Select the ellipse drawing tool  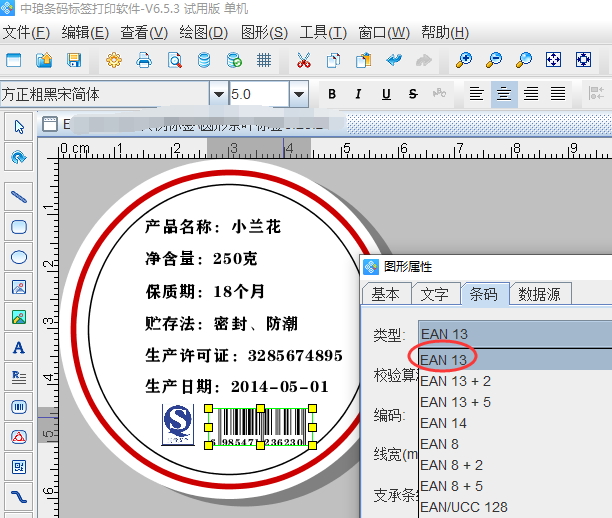coord(19,257)
